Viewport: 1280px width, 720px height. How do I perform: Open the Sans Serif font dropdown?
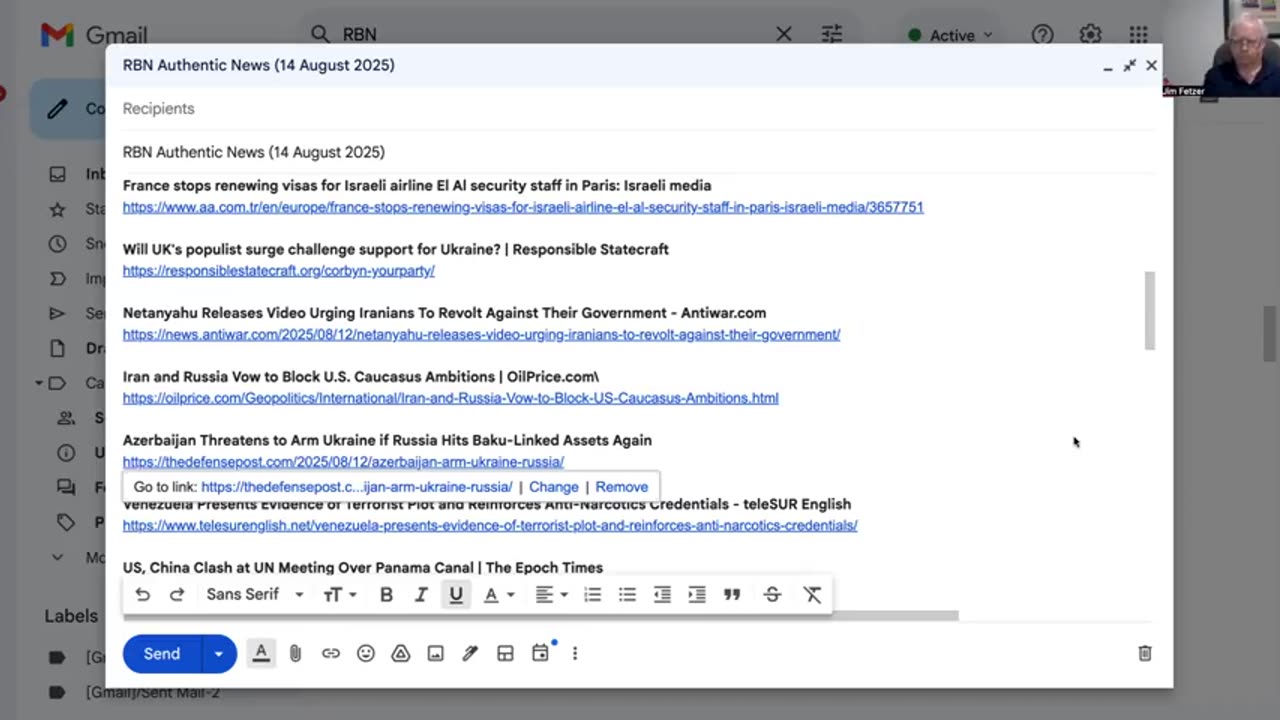pos(255,595)
